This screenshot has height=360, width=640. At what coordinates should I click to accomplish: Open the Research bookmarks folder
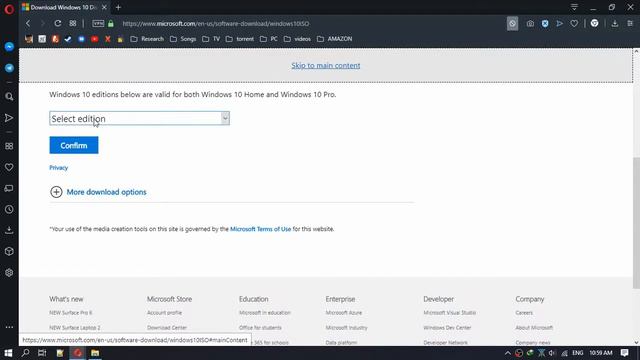tap(147, 39)
